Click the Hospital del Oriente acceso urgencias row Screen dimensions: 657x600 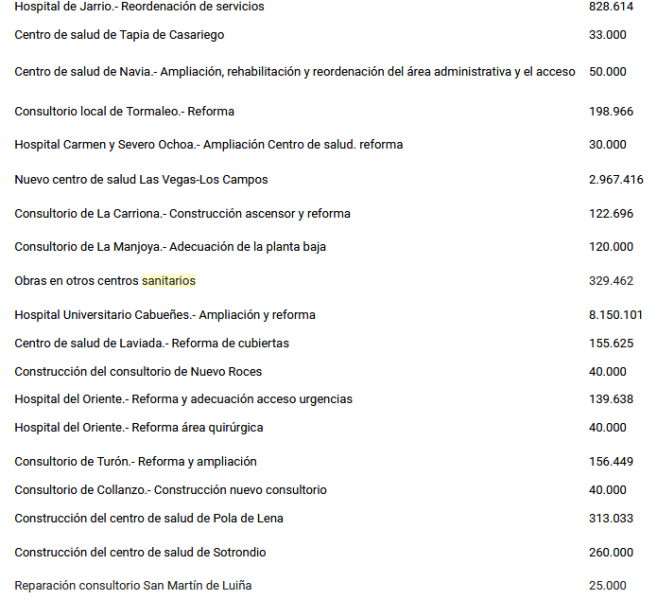tap(183, 400)
